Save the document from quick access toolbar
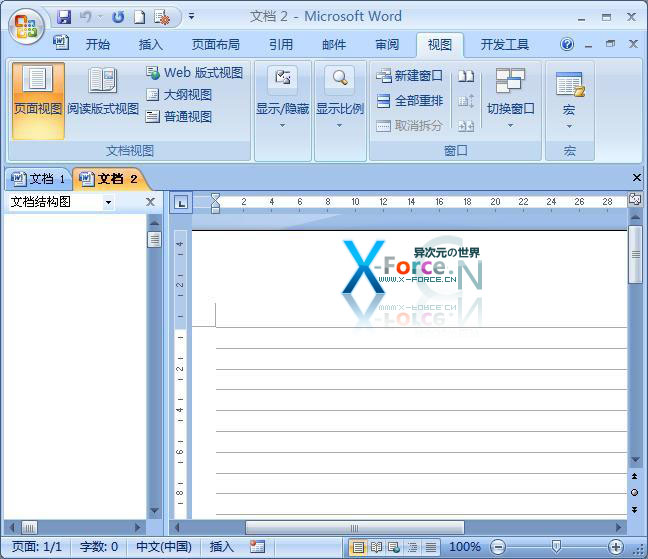The height and width of the screenshot is (559, 648). pos(64,17)
